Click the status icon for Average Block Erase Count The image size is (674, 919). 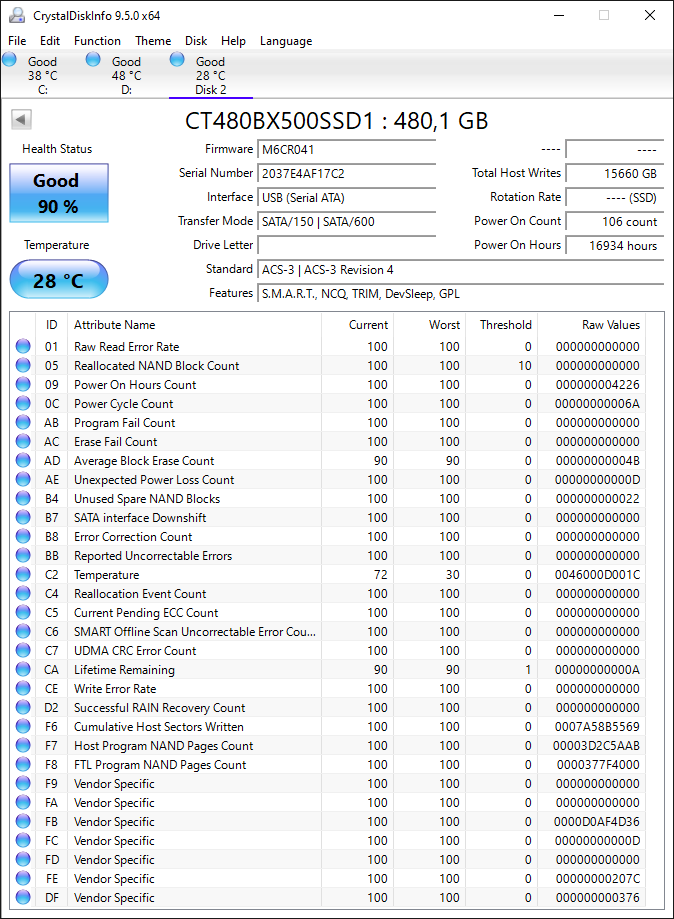[x=23, y=461]
